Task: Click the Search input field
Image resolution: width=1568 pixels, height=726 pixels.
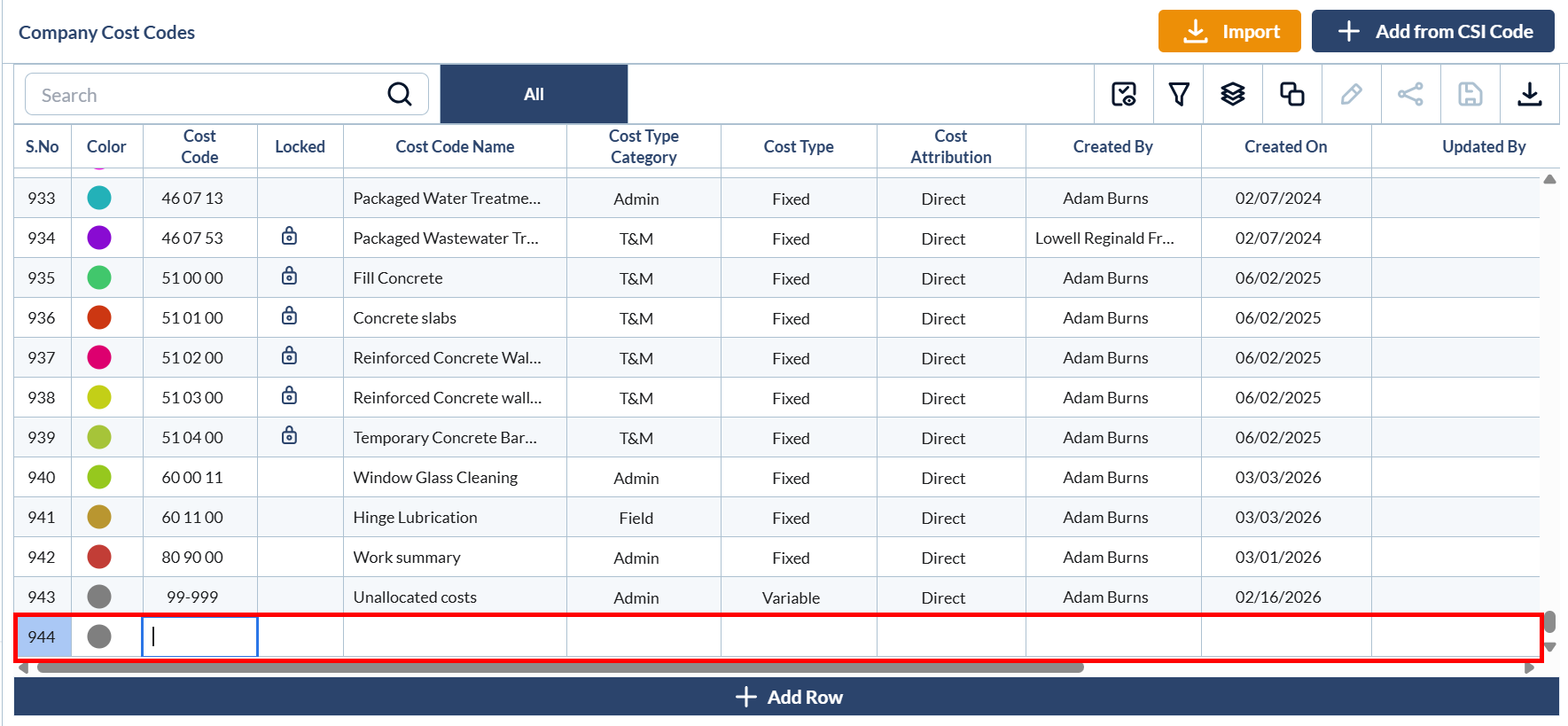Action: pos(208,95)
